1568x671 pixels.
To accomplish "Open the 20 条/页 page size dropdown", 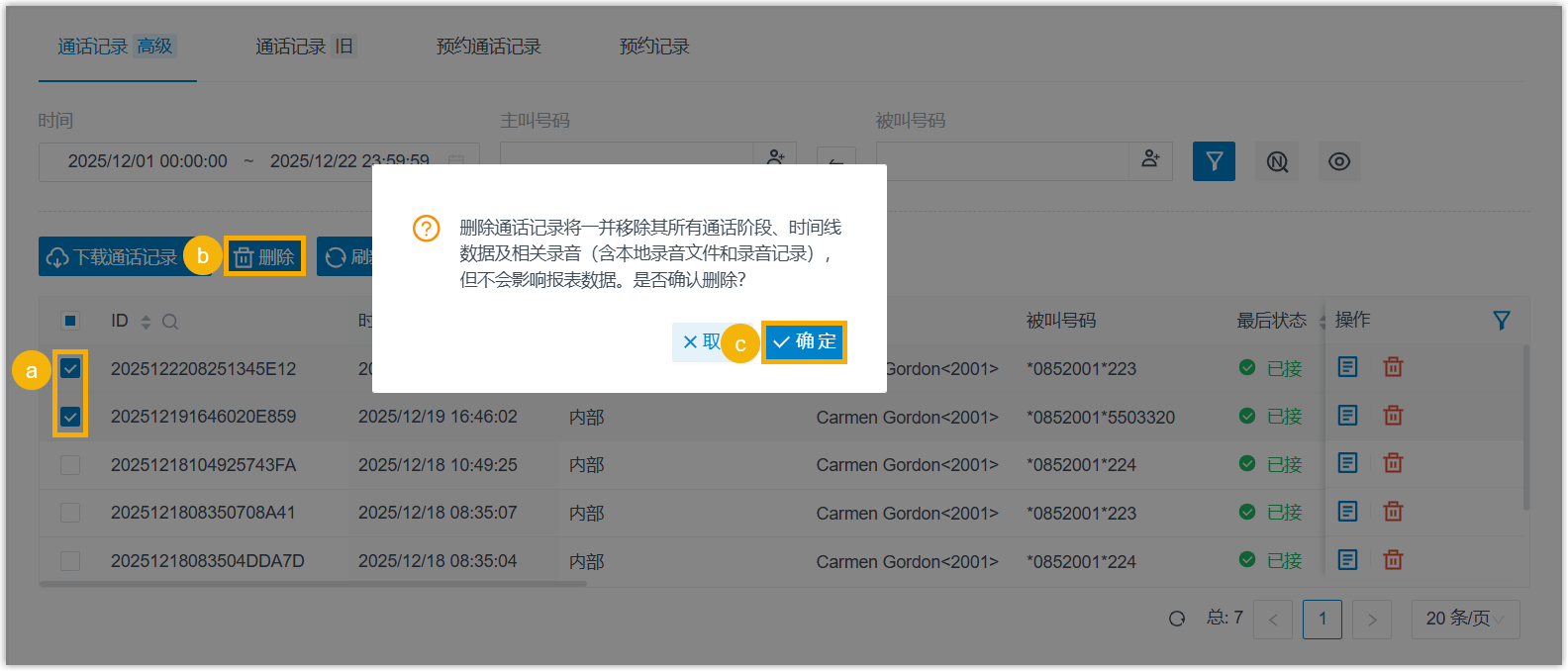I will pyautogui.click(x=1465, y=619).
